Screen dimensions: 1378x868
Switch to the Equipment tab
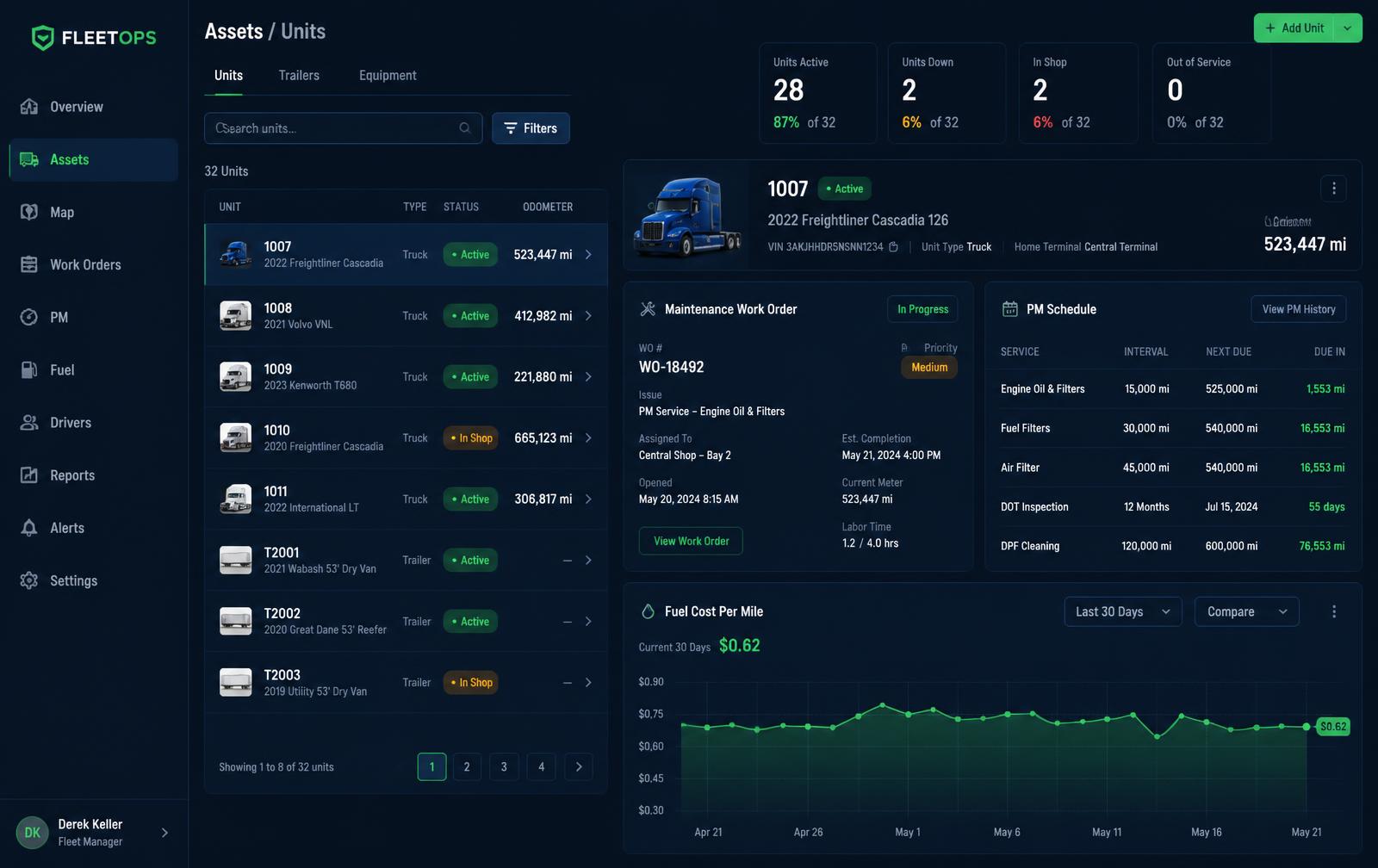[x=388, y=76]
